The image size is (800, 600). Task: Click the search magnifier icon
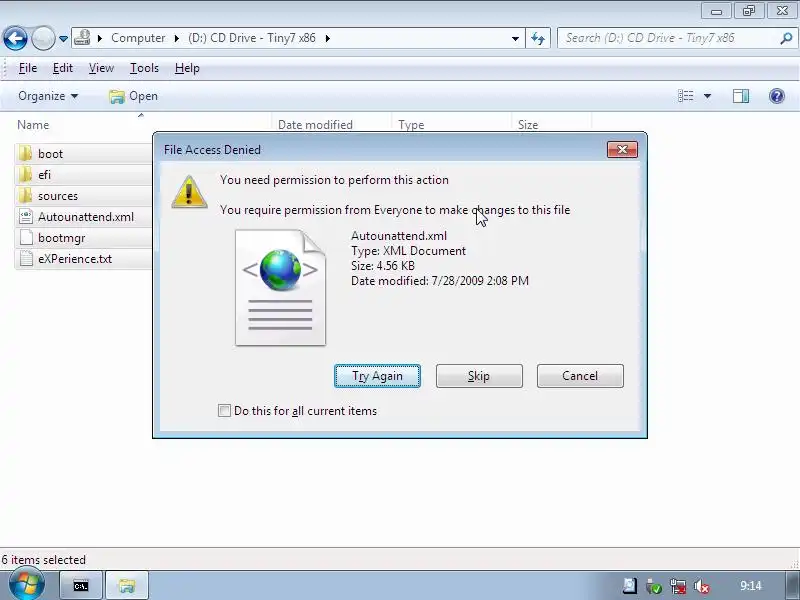pos(786,38)
